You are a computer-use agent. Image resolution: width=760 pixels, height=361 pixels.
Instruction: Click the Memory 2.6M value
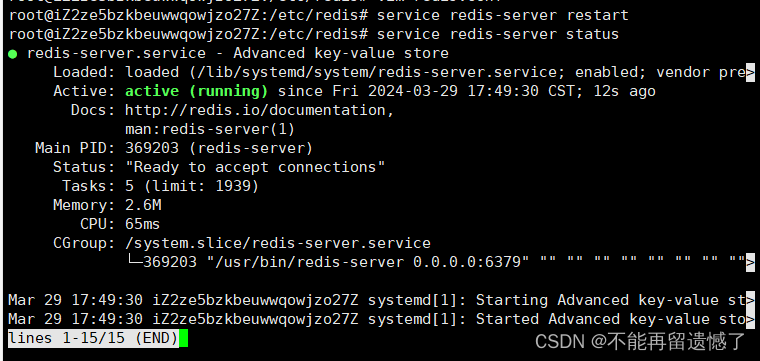[x=143, y=205]
